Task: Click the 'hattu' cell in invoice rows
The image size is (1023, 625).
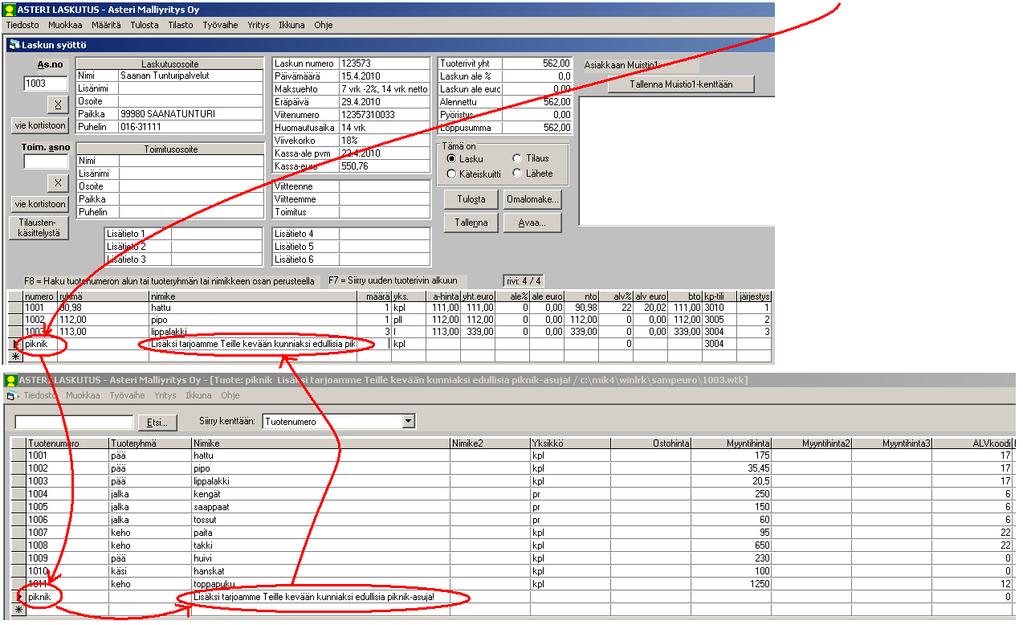Action: pos(252,308)
